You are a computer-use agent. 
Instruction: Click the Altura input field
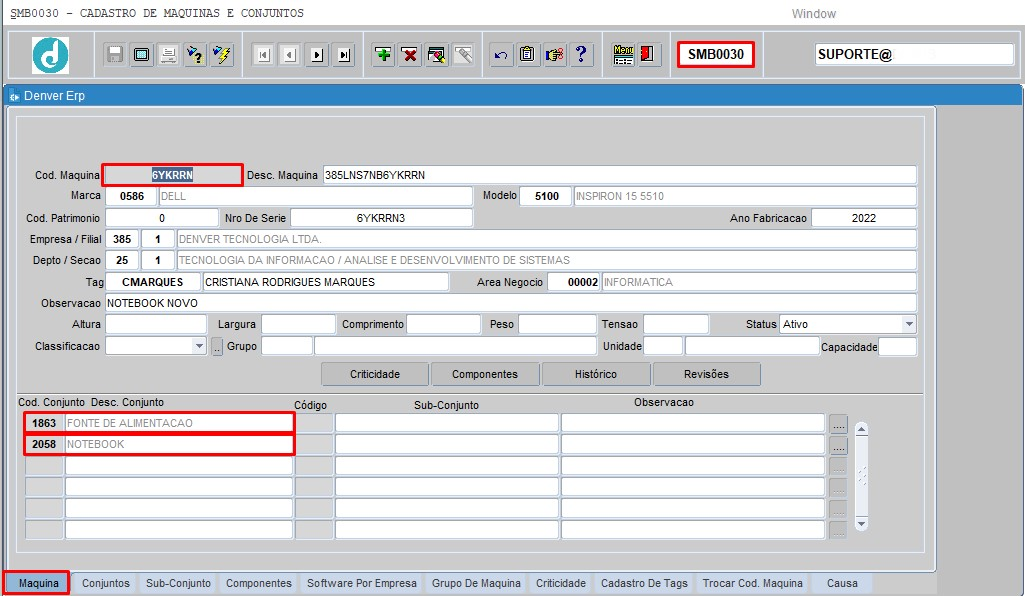156,324
